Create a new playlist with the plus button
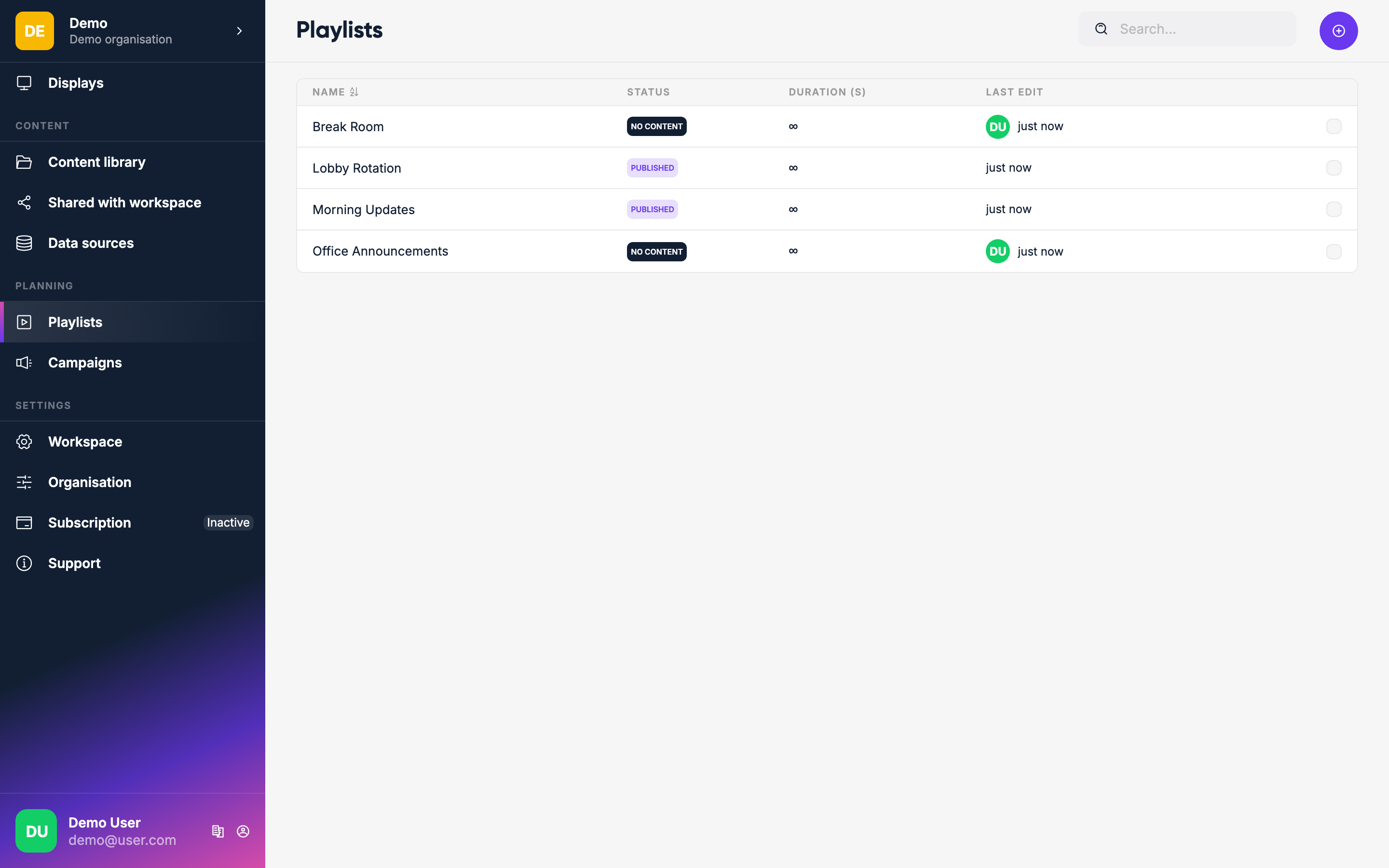This screenshot has height=868, width=1389. tap(1338, 30)
